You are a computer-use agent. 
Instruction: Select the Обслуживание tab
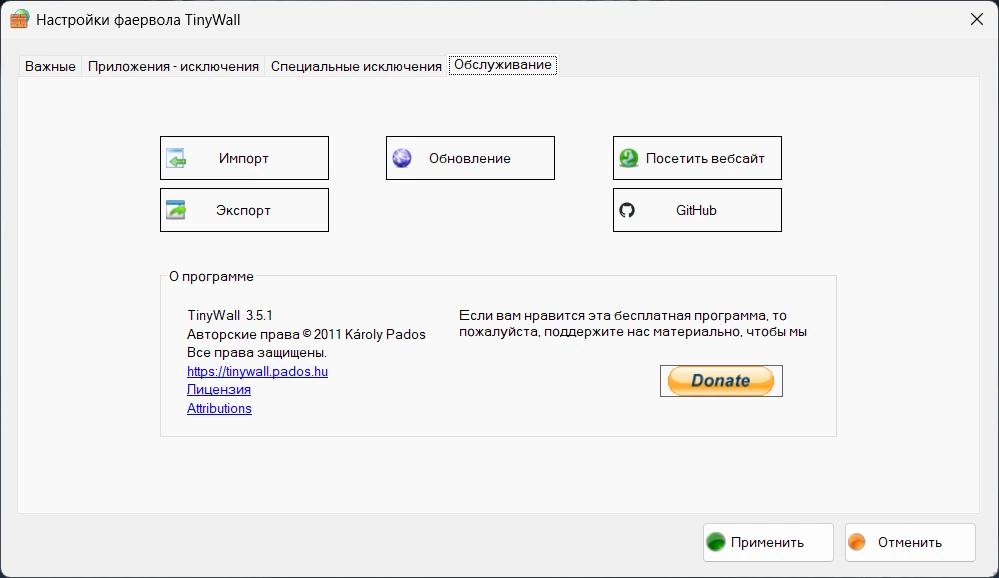coord(503,65)
